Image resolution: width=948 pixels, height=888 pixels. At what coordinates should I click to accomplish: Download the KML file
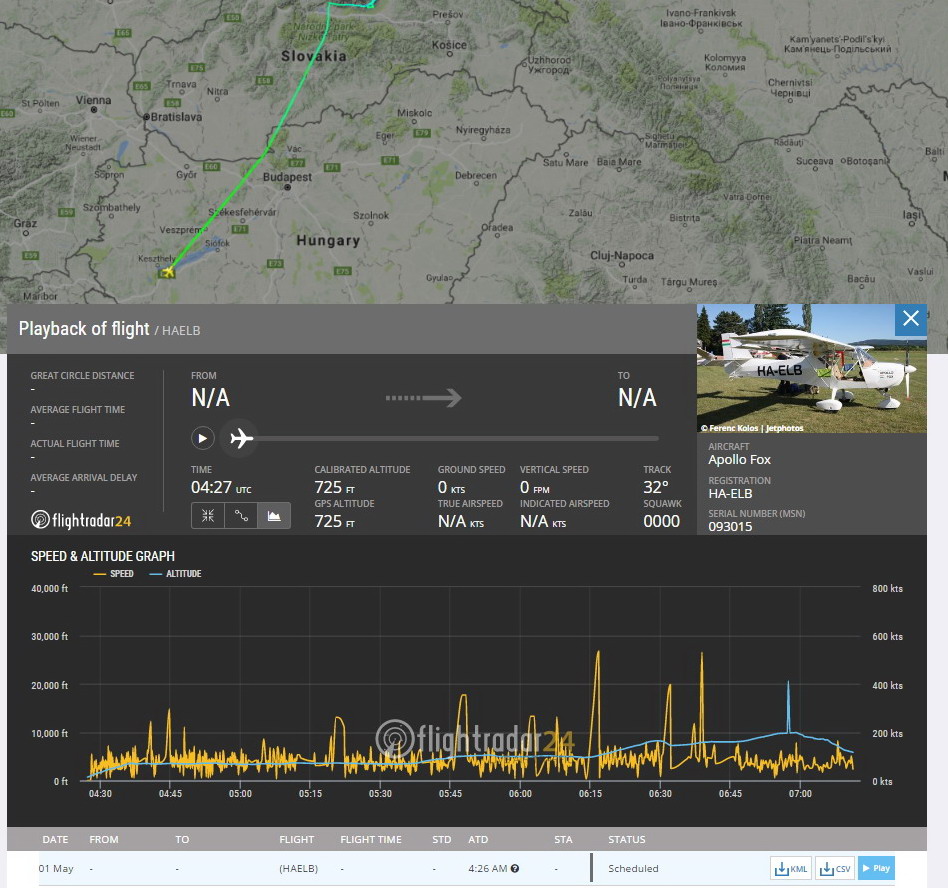(790, 868)
